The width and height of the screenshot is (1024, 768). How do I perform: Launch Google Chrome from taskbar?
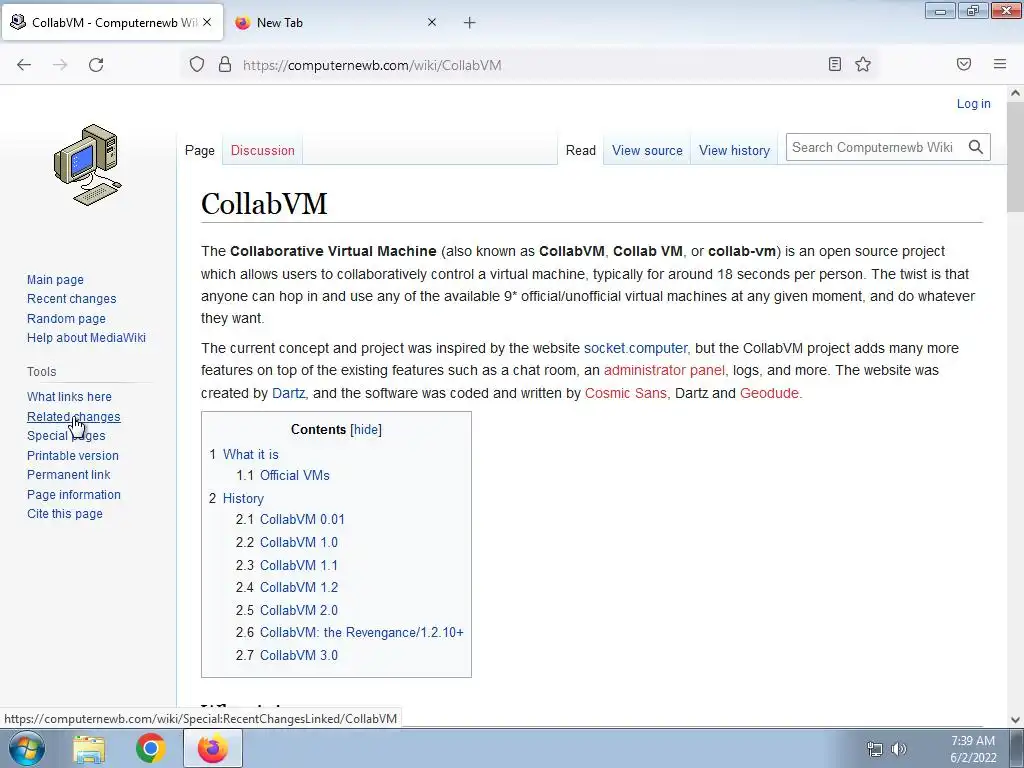tap(151, 748)
